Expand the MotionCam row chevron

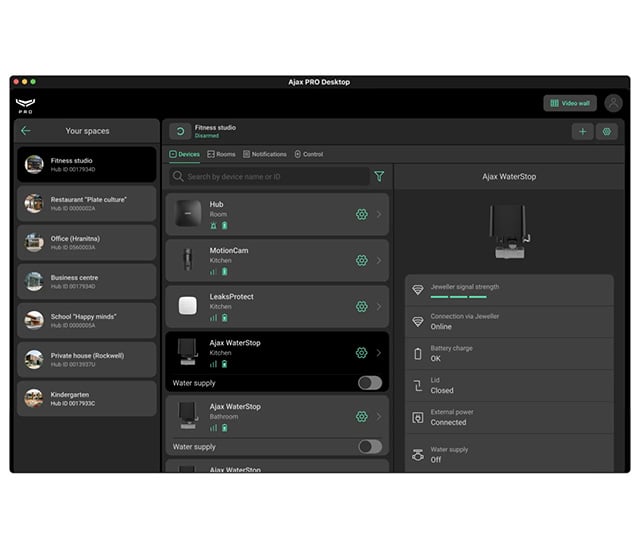[379, 260]
